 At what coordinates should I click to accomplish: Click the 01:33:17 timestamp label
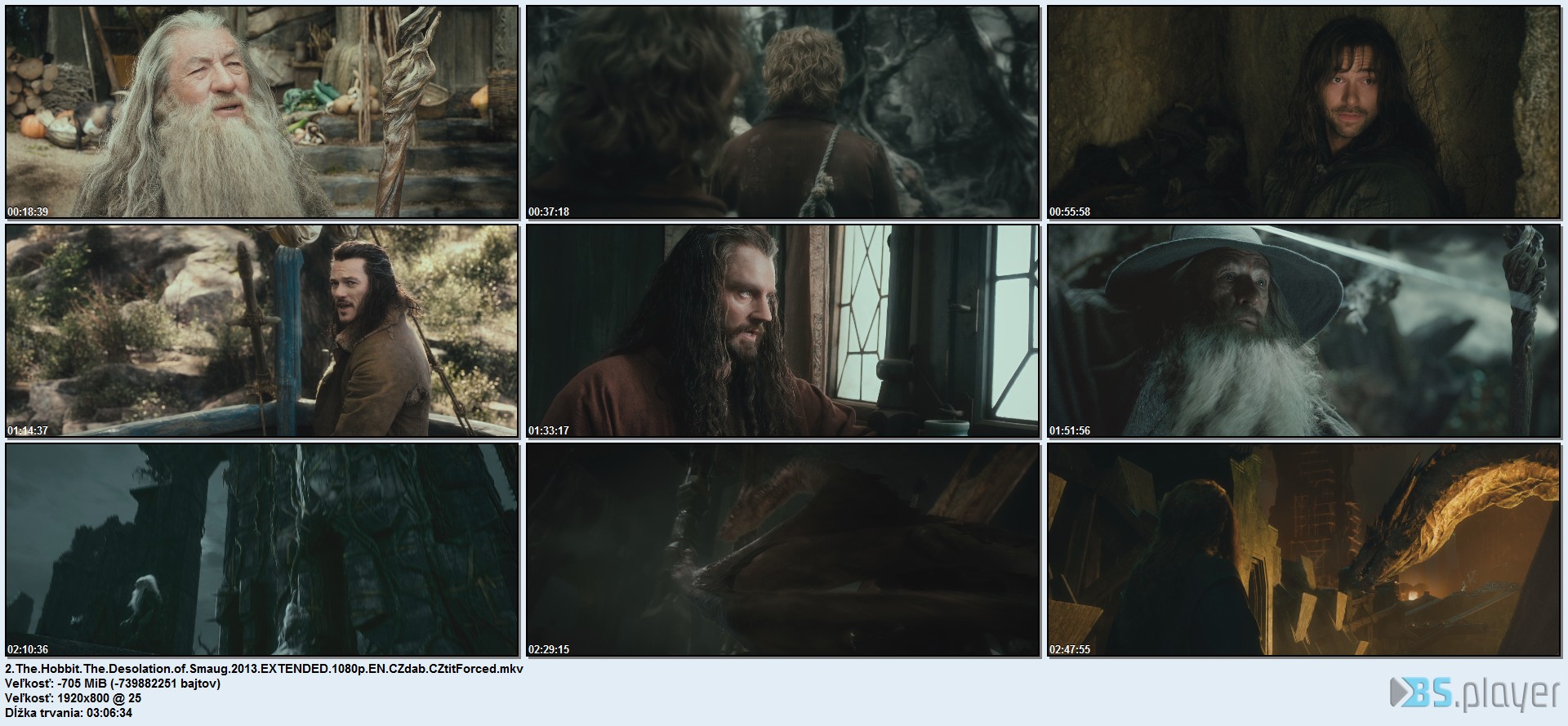tap(549, 431)
